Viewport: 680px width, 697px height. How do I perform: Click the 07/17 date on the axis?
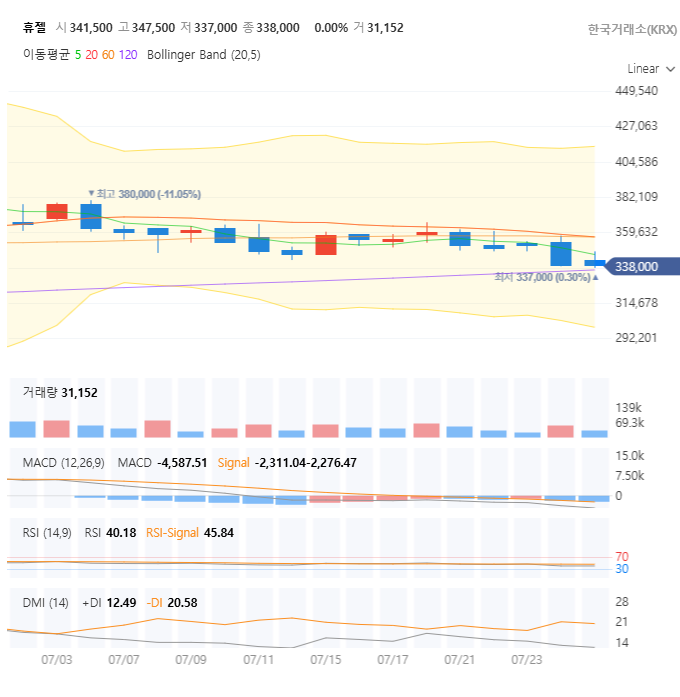(x=393, y=660)
